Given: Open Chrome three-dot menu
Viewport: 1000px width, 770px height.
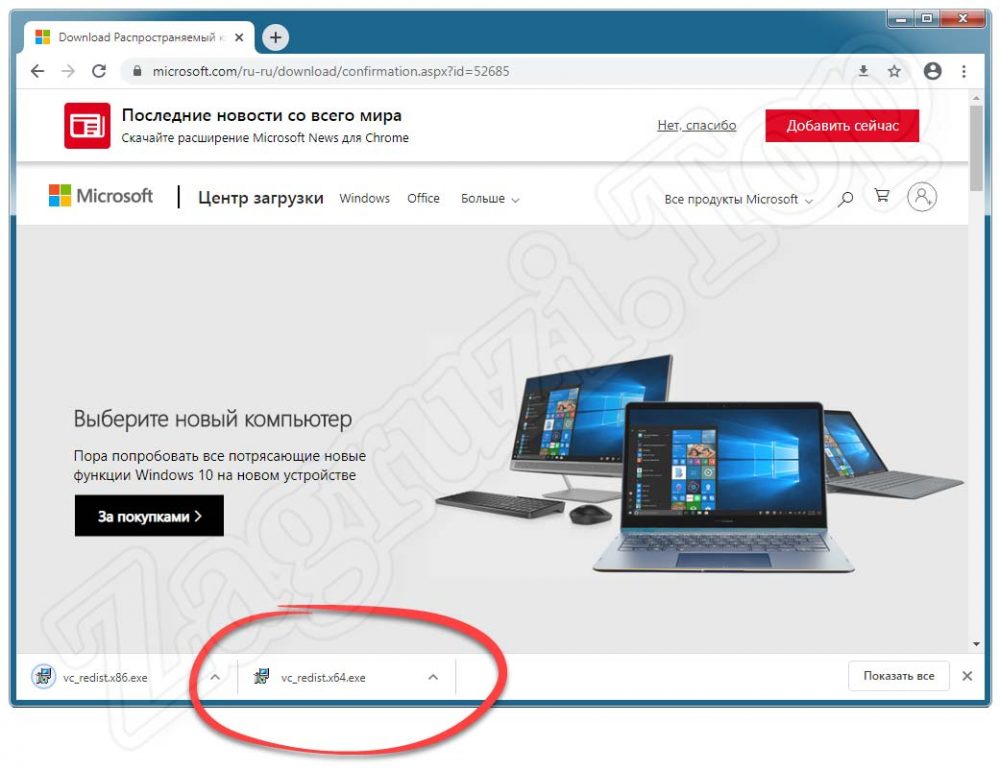Looking at the screenshot, I should pos(964,71).
